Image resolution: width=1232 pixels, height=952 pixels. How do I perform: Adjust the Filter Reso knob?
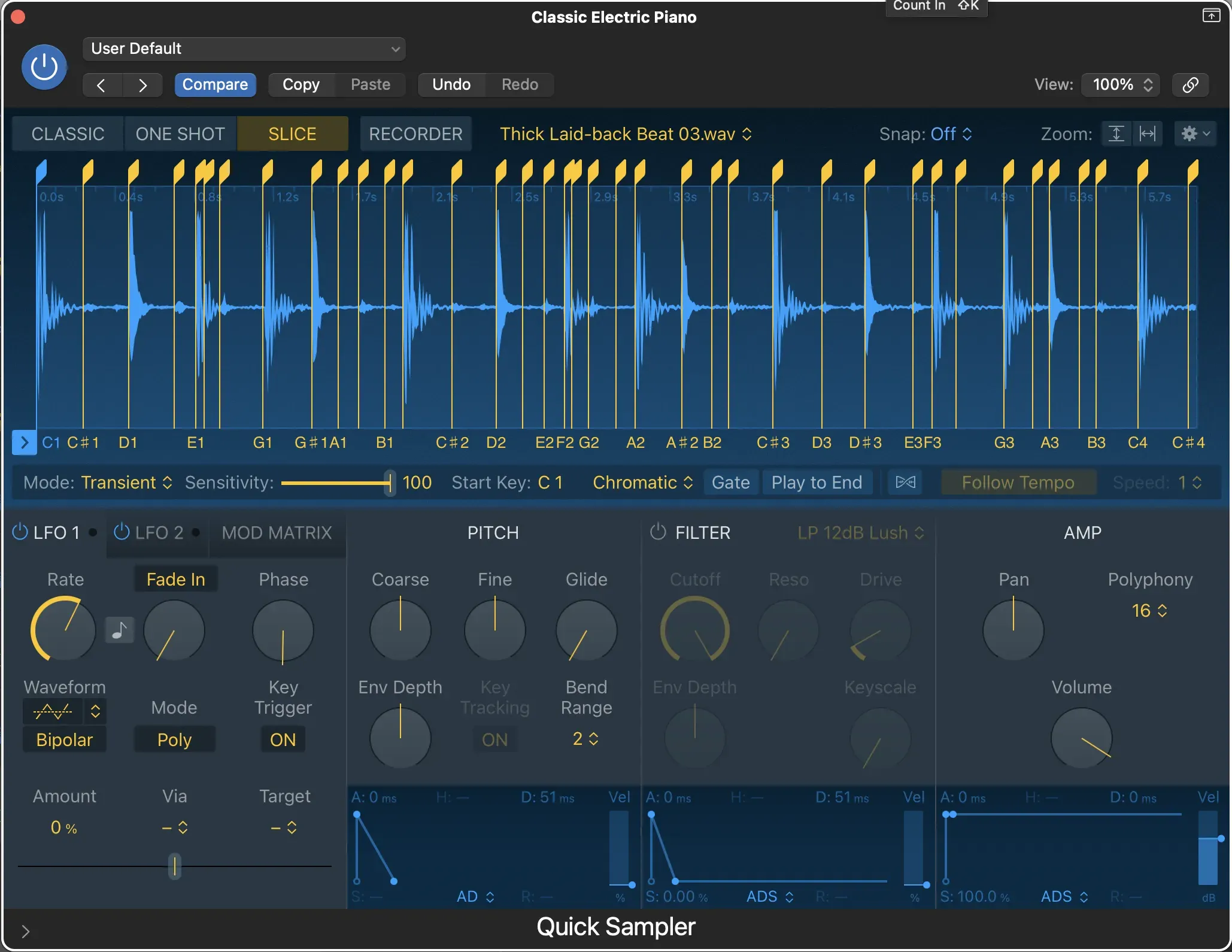tap(788, 630)
